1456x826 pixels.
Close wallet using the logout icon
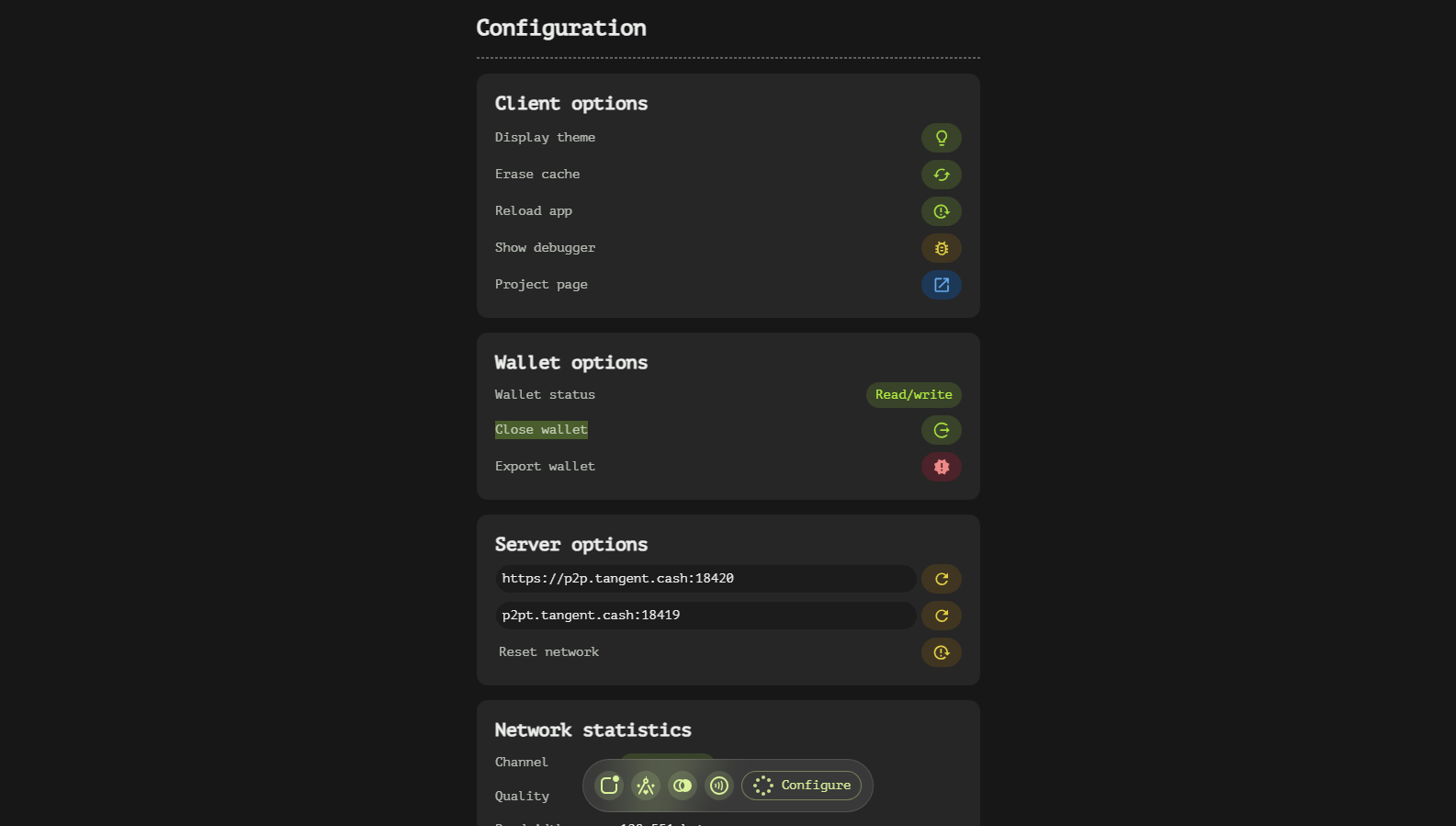click(x=941, y=430)
